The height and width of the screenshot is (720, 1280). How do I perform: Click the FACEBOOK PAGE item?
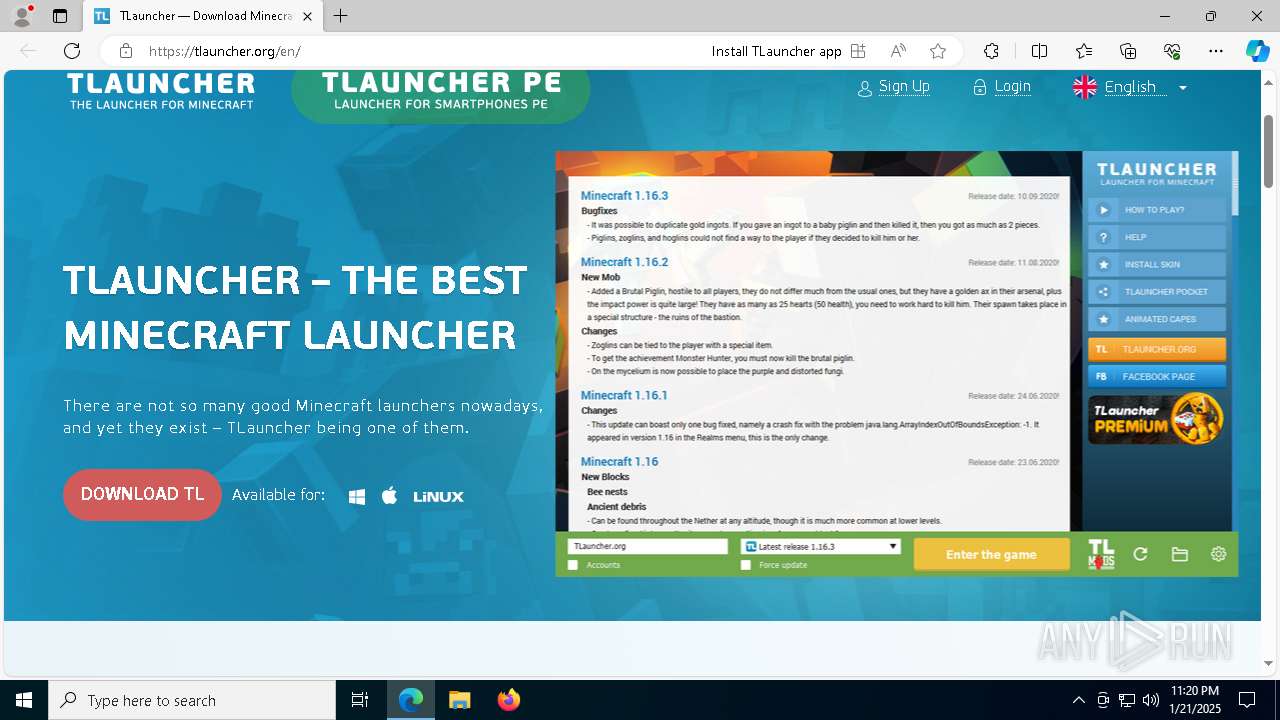coord(1157,376)
